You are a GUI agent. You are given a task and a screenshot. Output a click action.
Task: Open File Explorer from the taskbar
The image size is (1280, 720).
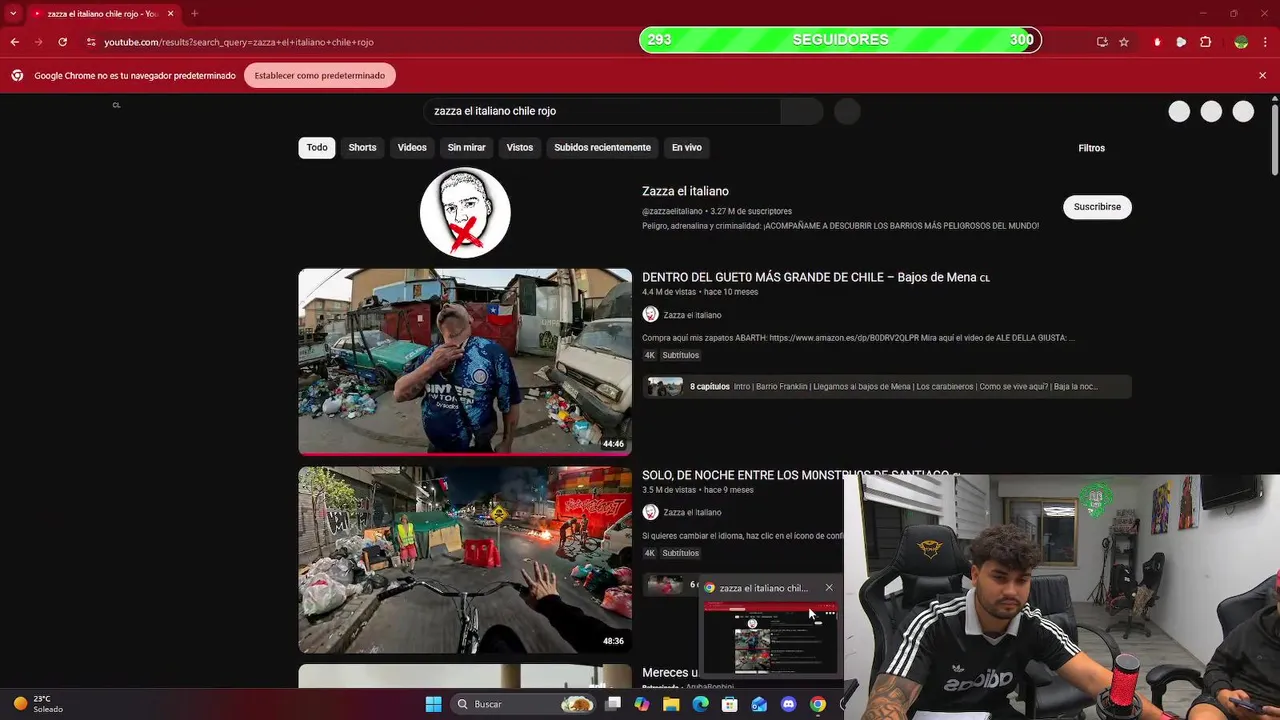tap(671, 704)
